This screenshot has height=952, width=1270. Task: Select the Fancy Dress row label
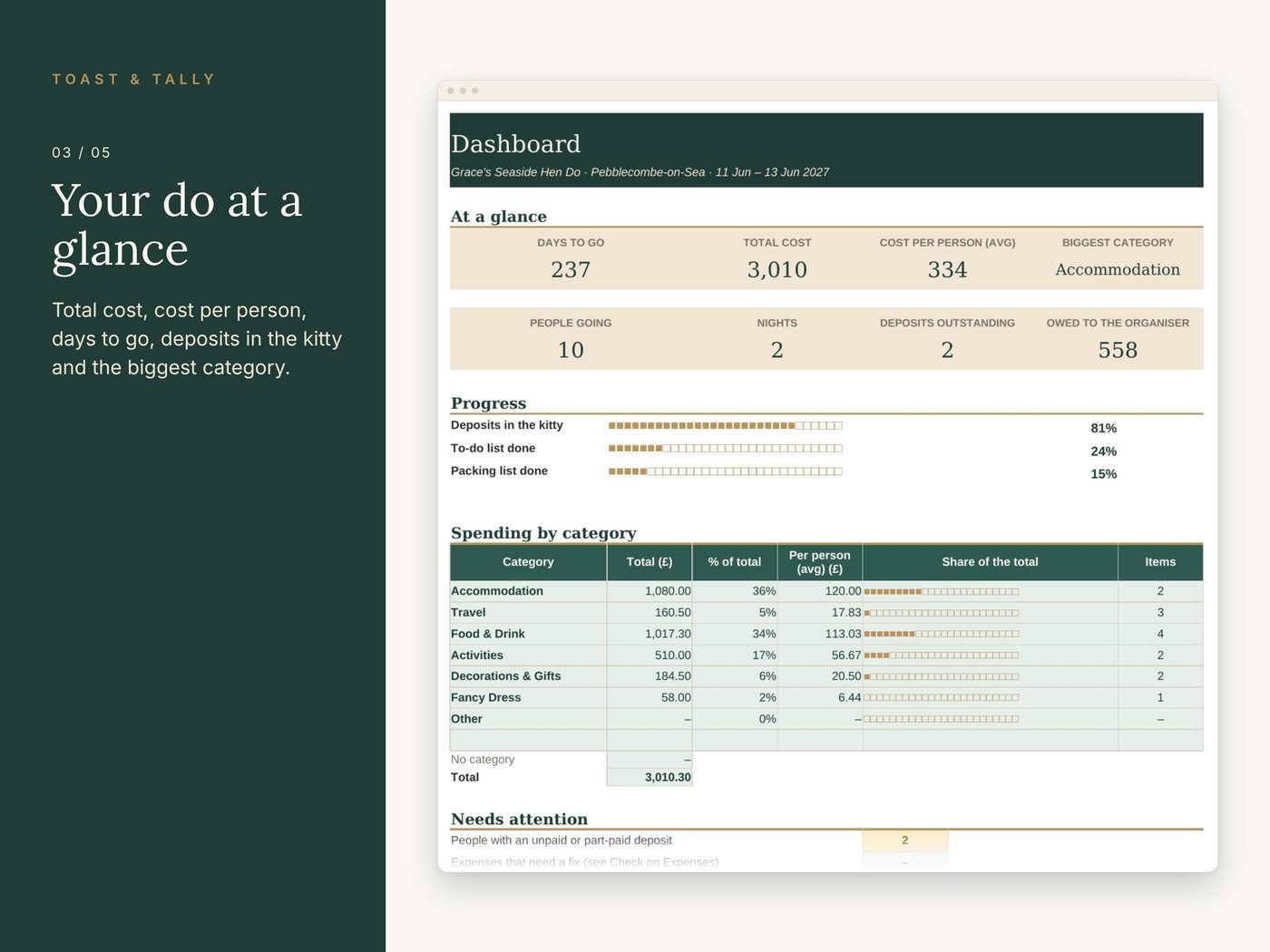pyautogui.click(x=486, y=698)
